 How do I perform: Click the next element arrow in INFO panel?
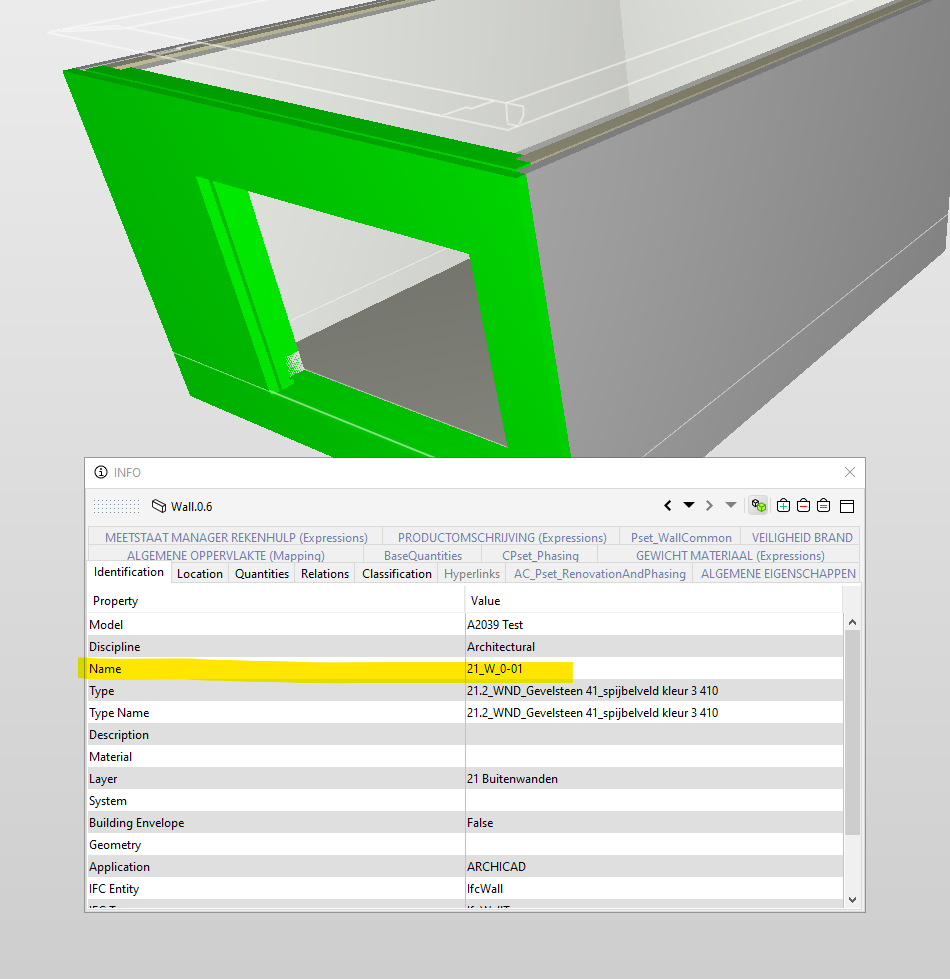[709, 506]
